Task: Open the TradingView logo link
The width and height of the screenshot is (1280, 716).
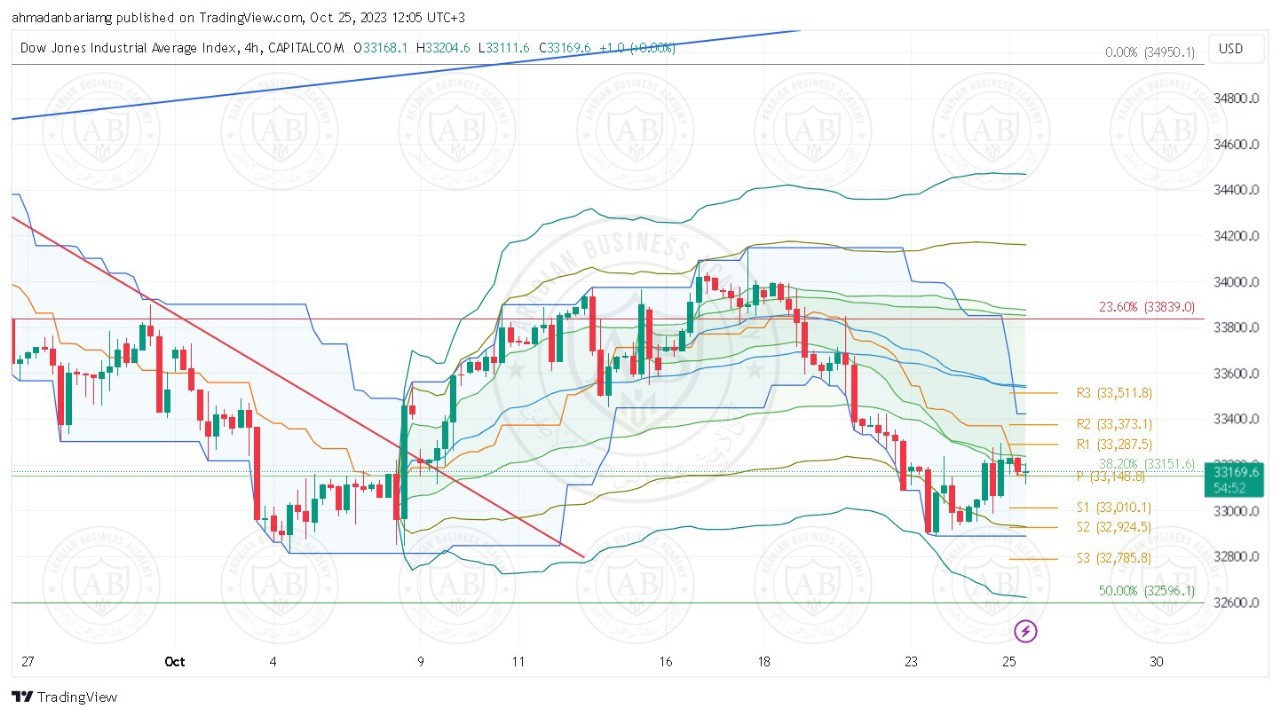Action: click(x=65, y=697)
